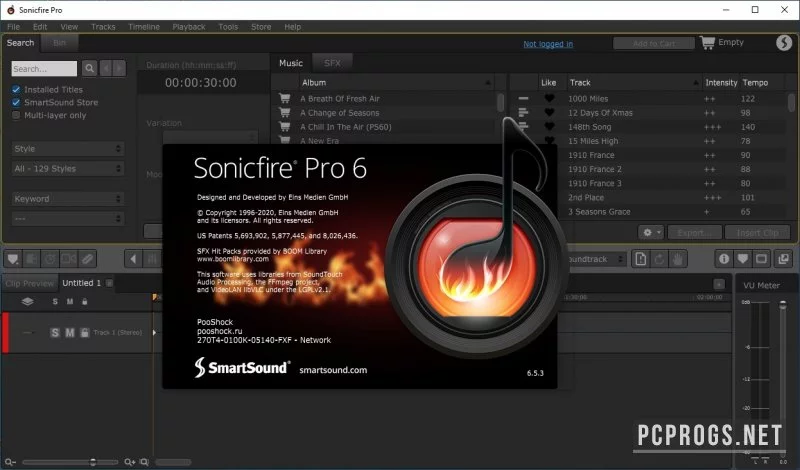The width and height of the screenshot is (800, 470).
Task: Click the cart icon for A Change of Seasons
Action: pyautogui.click(x=285, y=112)
